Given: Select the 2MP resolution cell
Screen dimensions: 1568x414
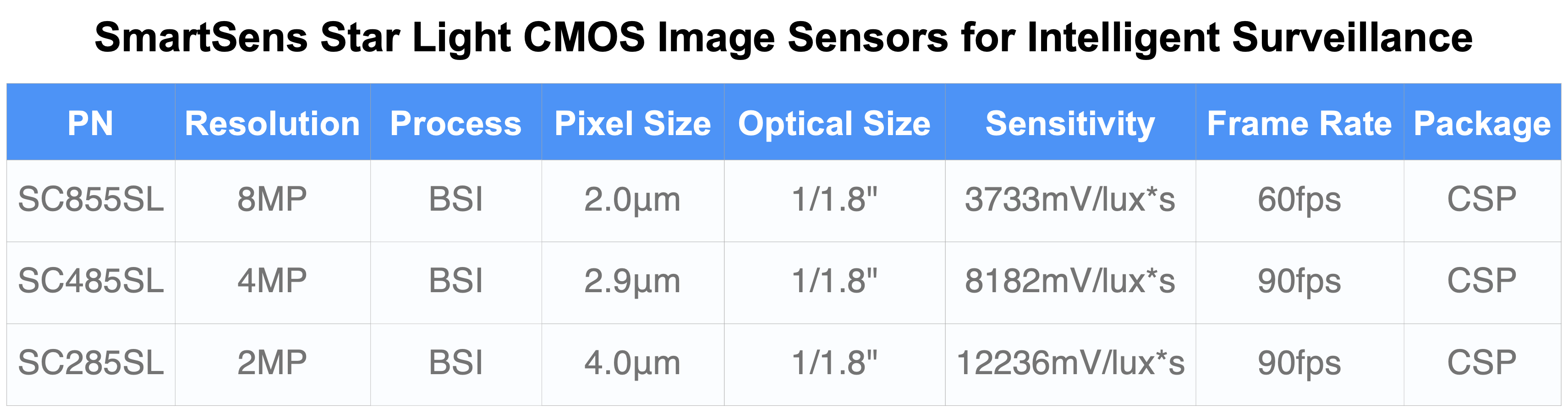Looking at the screenshot, I should (273, 364).
